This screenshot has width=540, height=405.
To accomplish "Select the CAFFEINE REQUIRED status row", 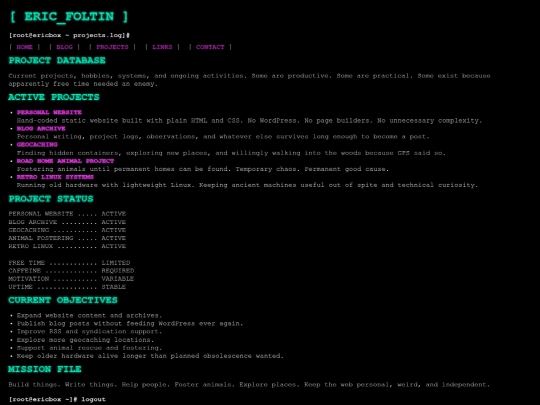I will click(x=71, y=271).
